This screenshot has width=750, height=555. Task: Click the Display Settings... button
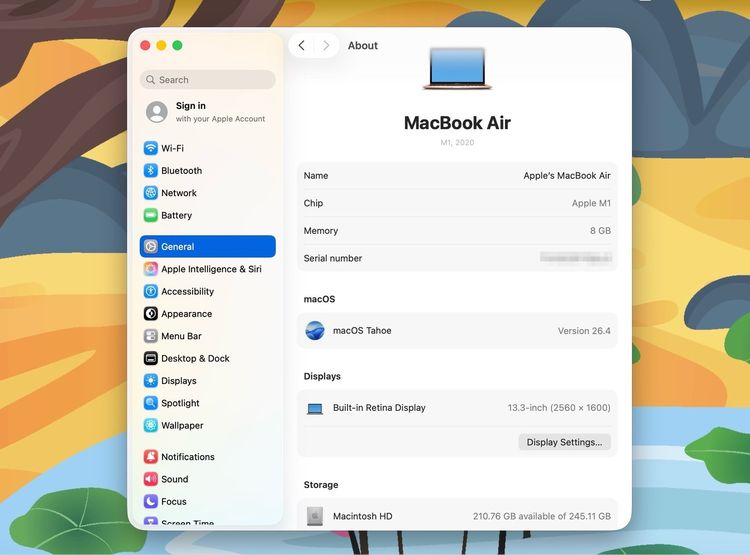pos(564,442)
